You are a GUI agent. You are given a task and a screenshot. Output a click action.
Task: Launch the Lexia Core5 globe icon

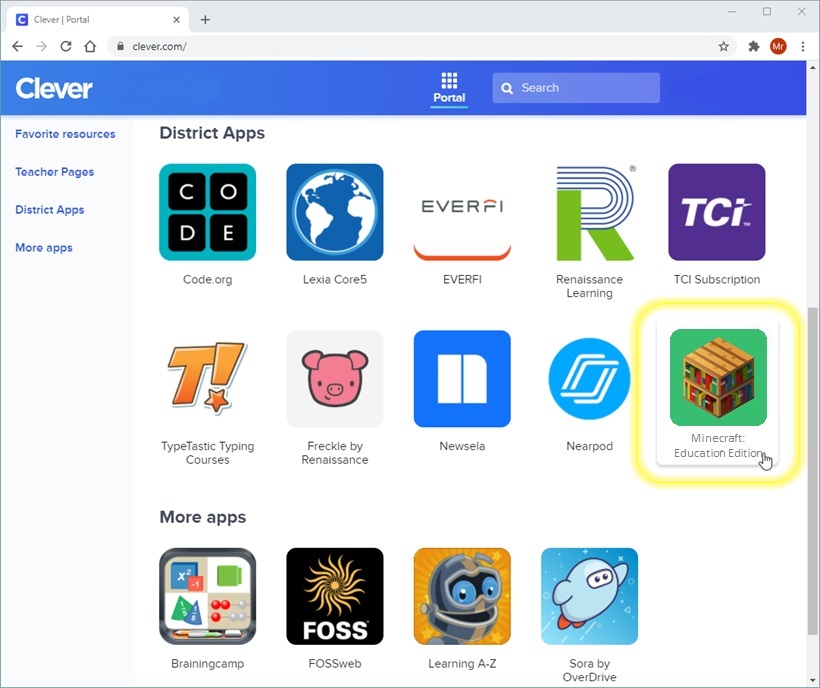(335, 212)
